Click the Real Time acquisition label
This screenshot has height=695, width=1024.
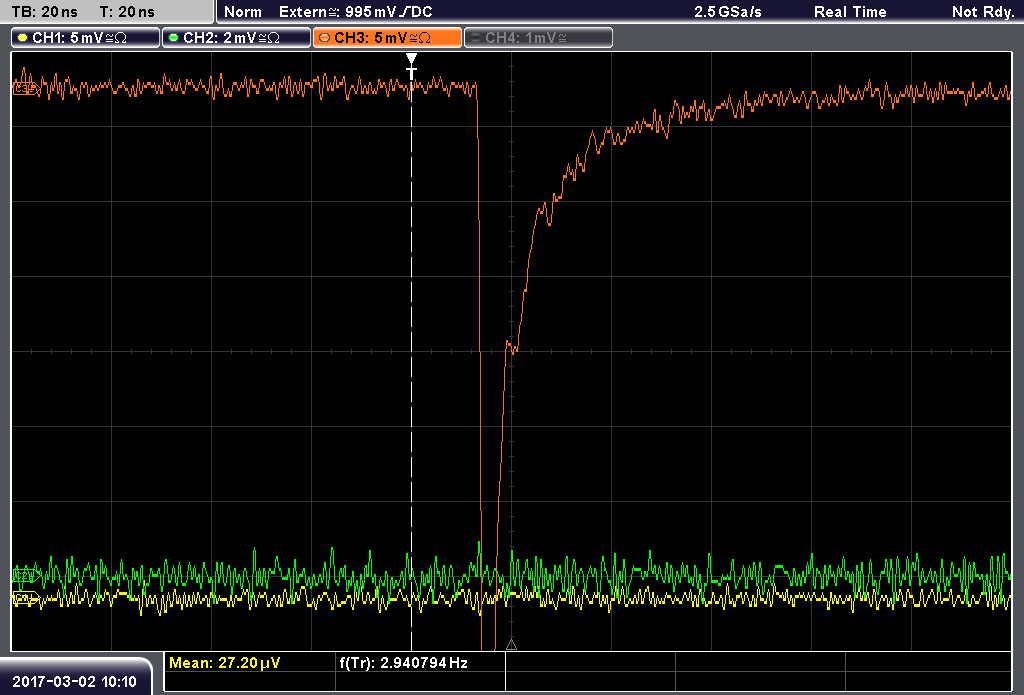(x=850, y=12)
